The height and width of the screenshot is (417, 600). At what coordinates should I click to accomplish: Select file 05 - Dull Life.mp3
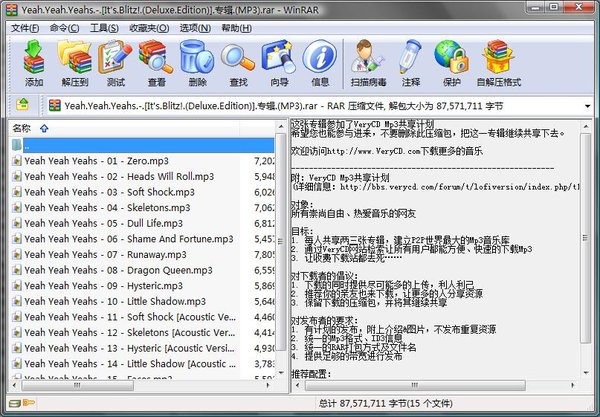tap(103, 223)
